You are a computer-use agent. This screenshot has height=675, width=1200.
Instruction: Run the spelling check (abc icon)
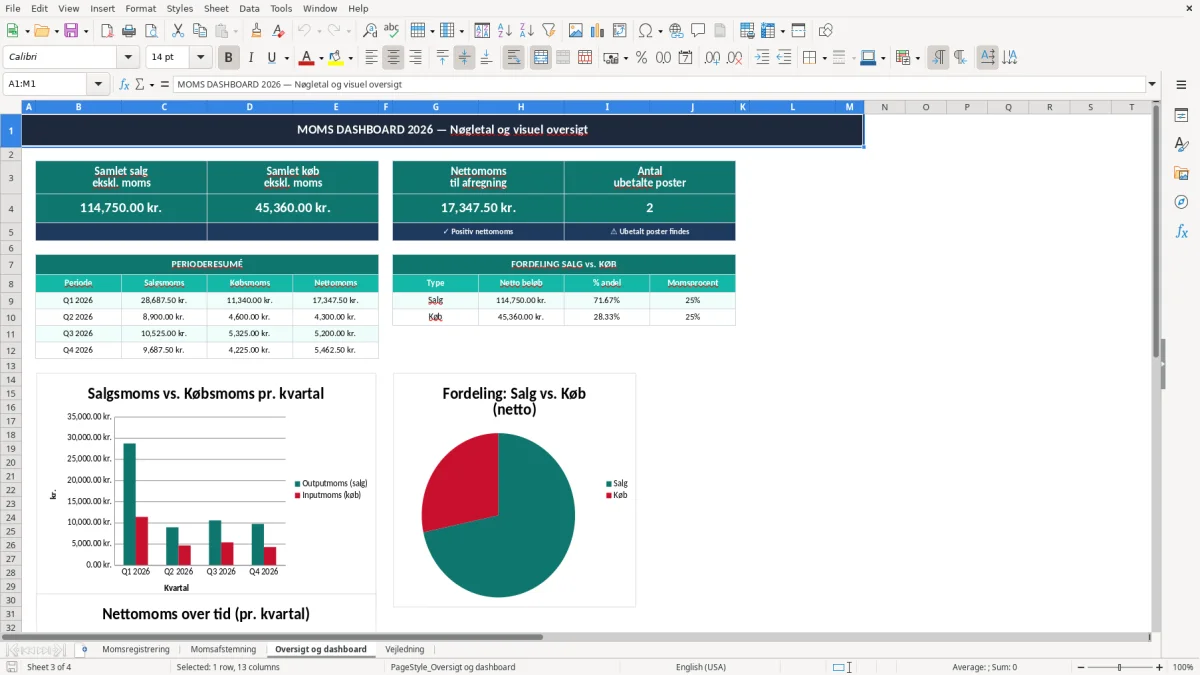coord(392,31)
